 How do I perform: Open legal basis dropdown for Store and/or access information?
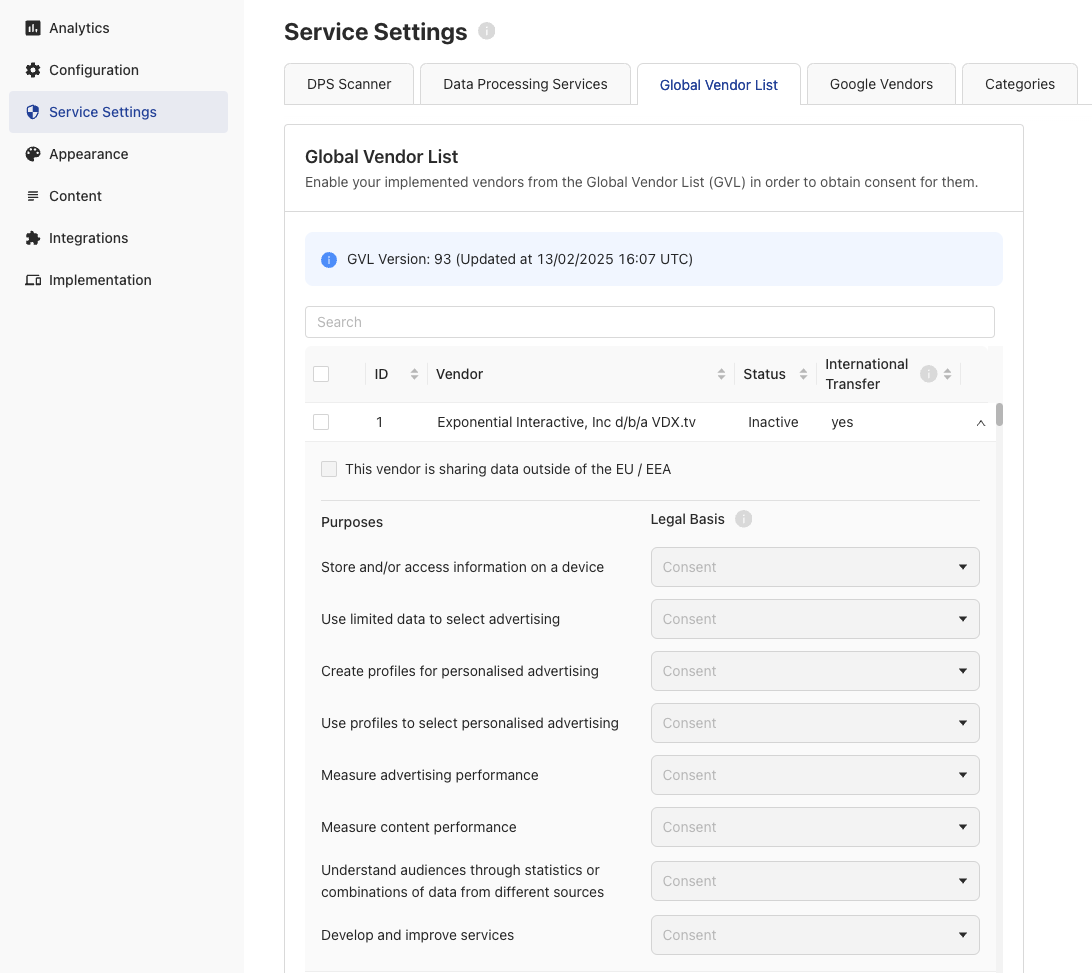tap(815, 567)
